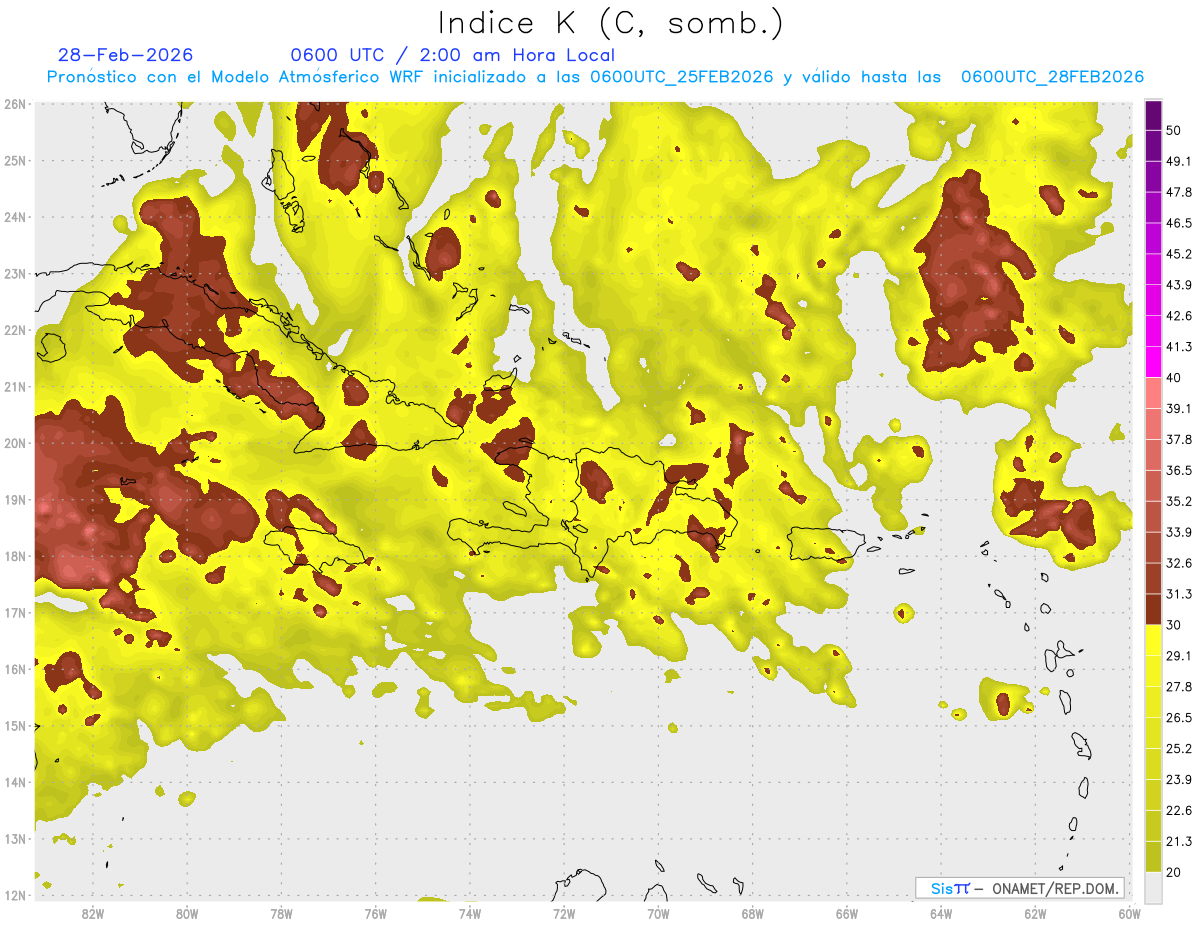The width and height of the screenshot is (1200, 927).
Task: Click the colorbar label '30'
Action: coord(1175,625)
